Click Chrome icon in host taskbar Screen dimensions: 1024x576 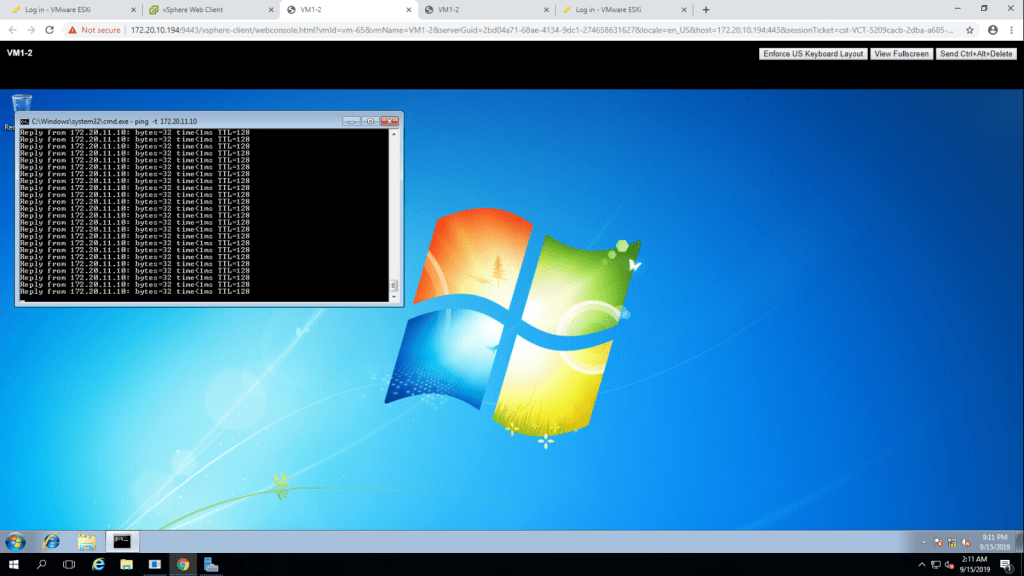pyautogui.click(x=183, y=565)
